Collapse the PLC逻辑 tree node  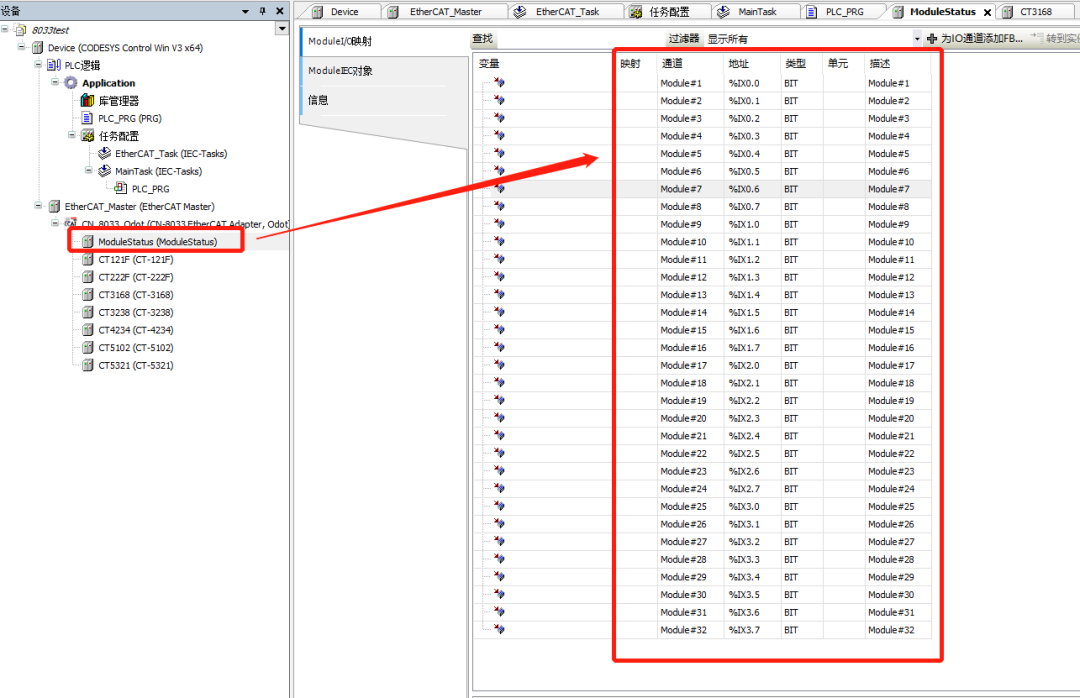(x=39, y=65)
